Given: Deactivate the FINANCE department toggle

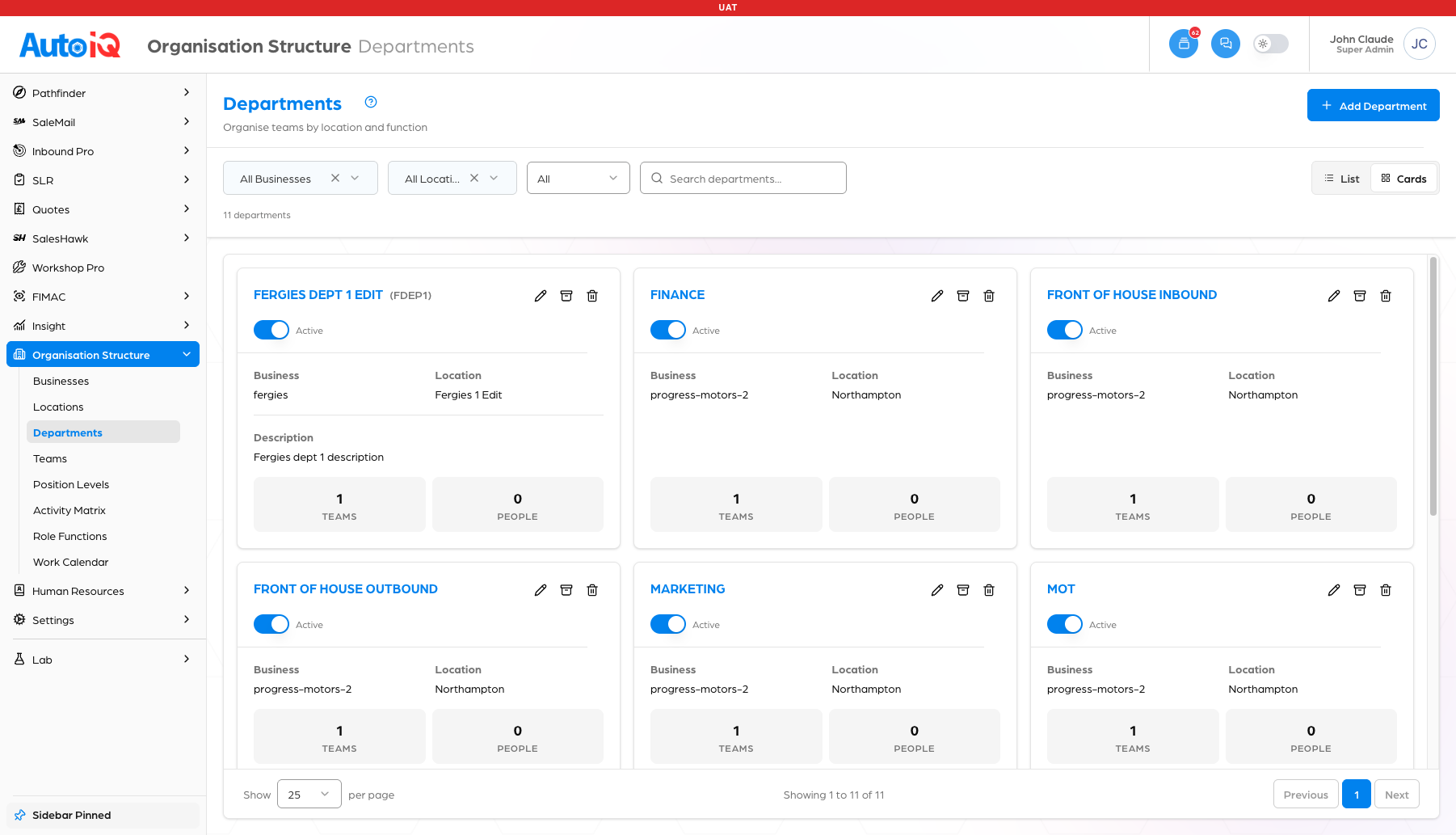Looking at the screenshot, I should click(x=668, y=330).
